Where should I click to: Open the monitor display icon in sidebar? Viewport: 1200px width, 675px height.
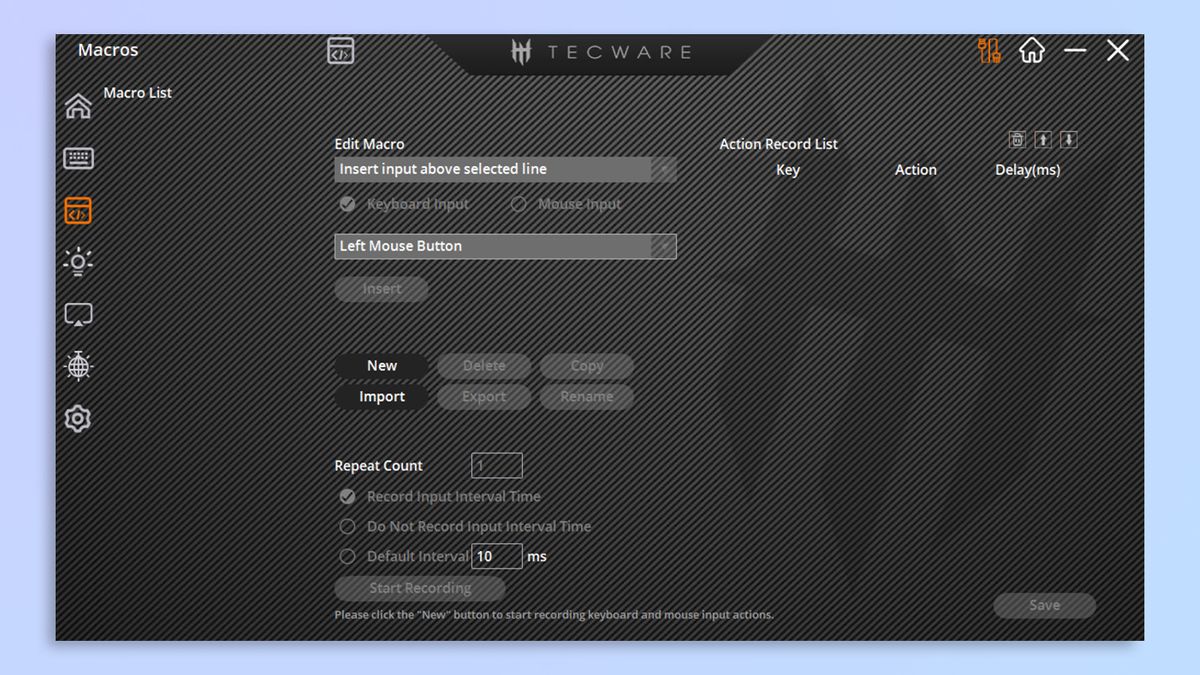click(x=78, y=315)
